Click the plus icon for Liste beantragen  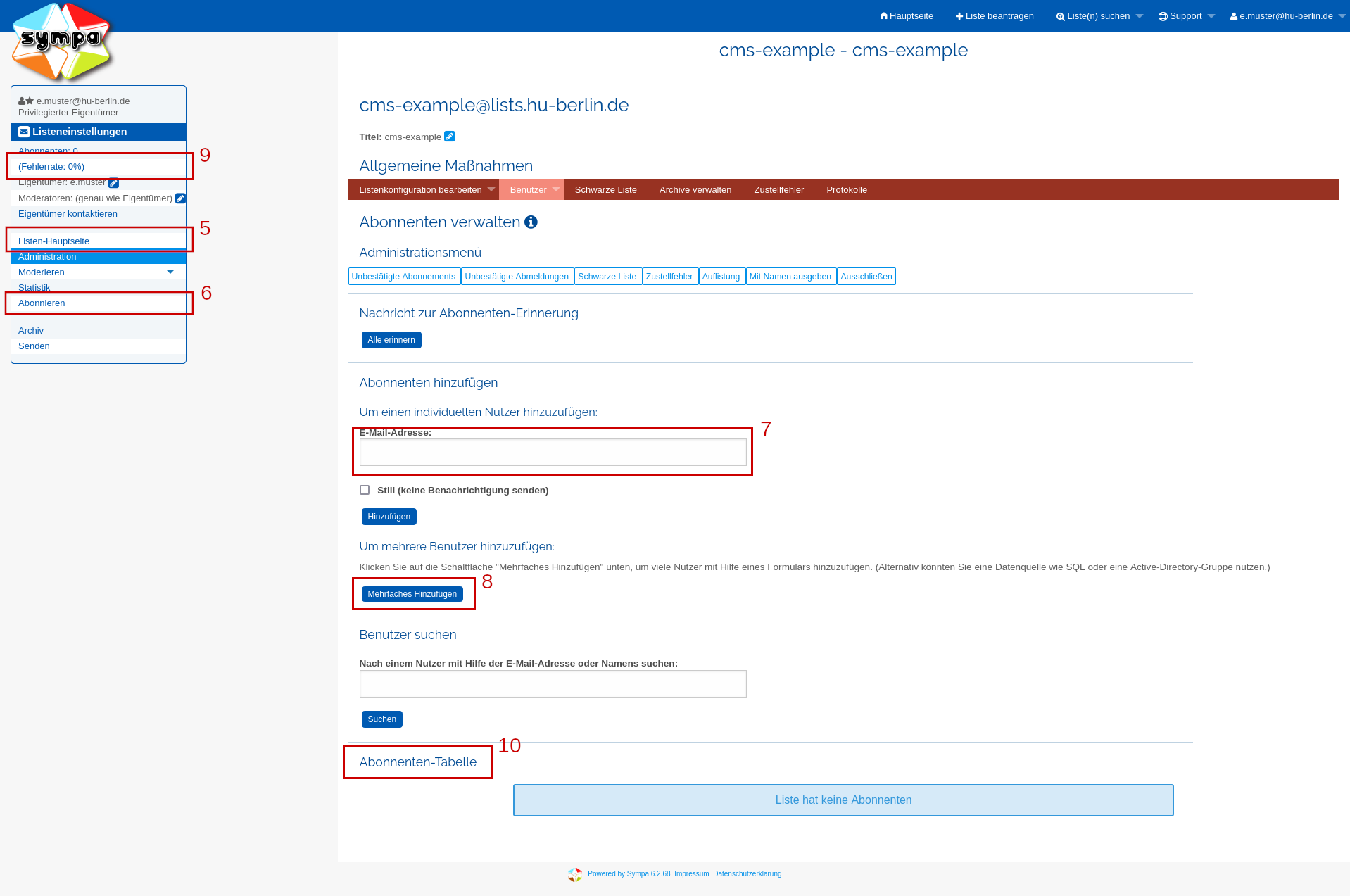point(959,16)
